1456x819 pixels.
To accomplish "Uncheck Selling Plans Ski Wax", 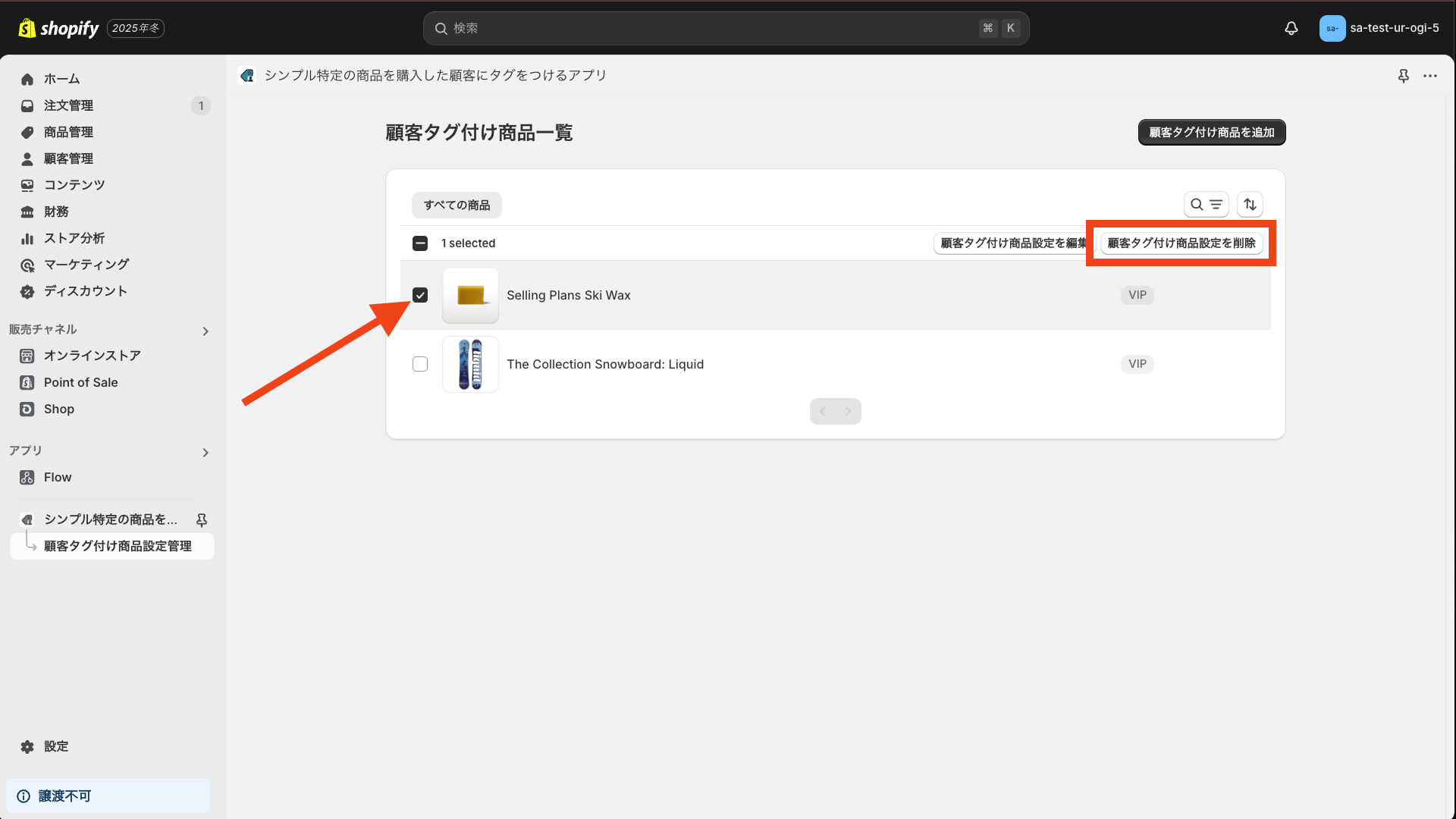I will 420,295.
